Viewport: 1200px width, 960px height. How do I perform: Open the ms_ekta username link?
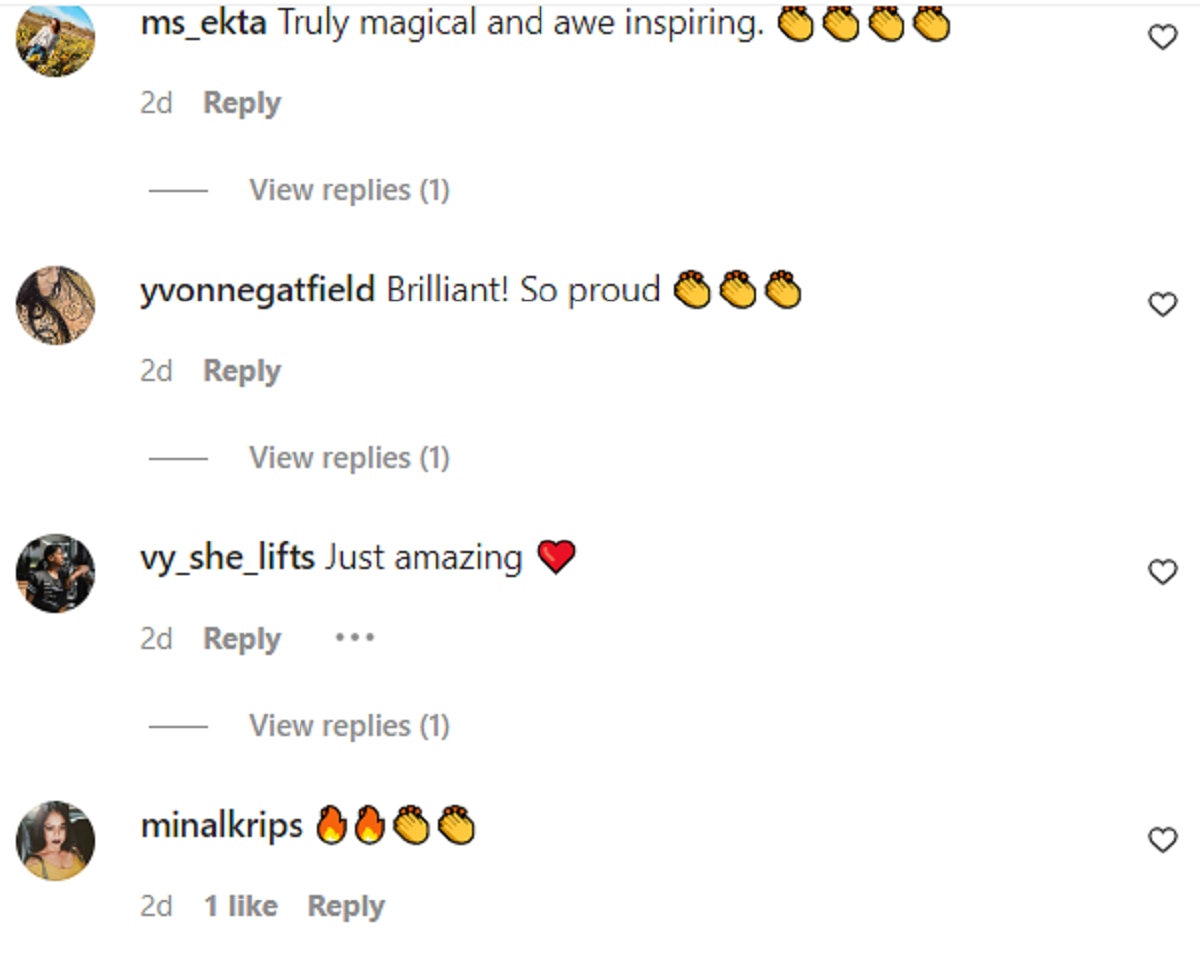pyautogui.click(x=204, y=24)
